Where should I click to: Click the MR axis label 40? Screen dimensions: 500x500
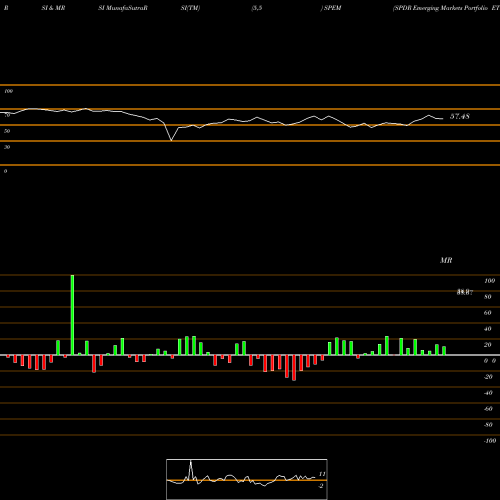(488, 329)
